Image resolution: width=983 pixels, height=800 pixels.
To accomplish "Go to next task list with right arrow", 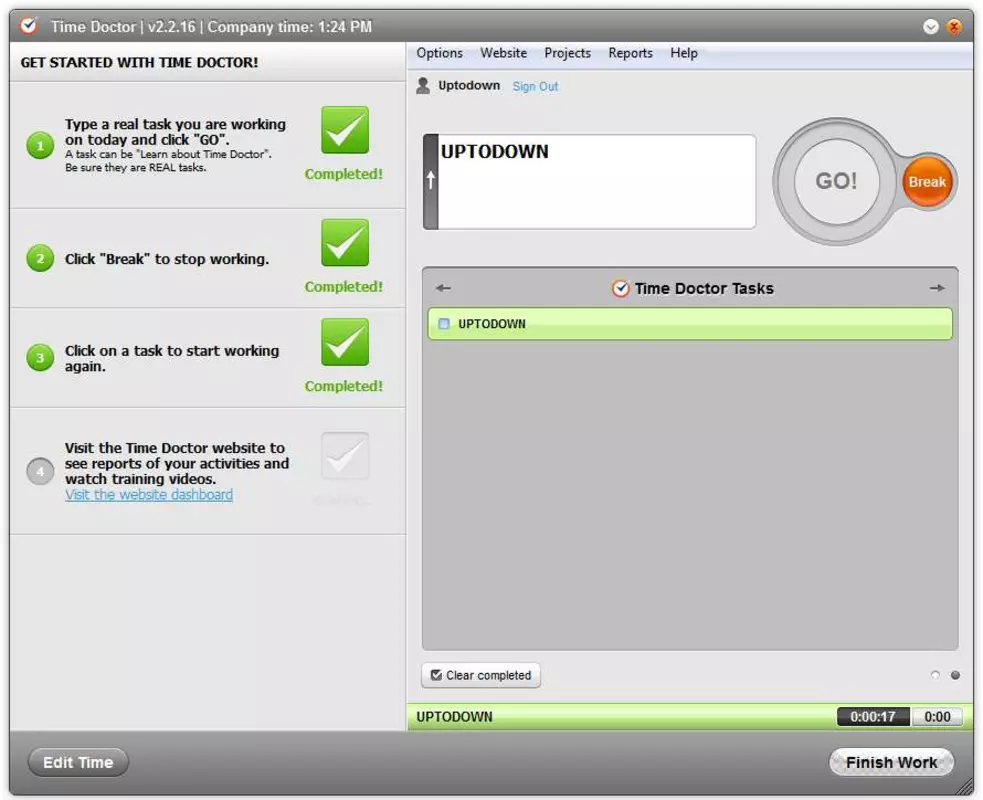I will click(x=937, y=288).
